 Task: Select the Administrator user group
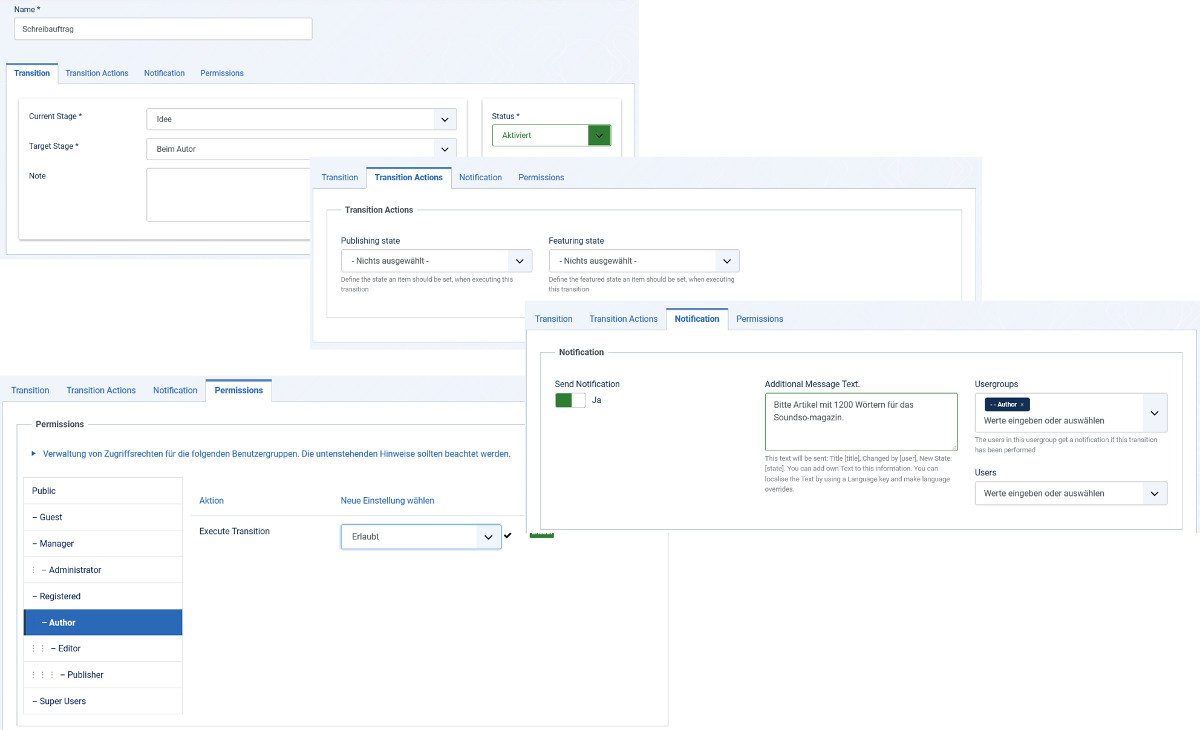pos(103,570)
